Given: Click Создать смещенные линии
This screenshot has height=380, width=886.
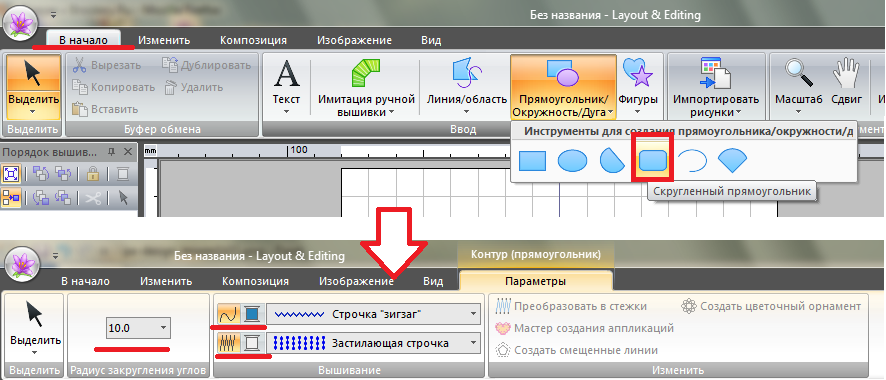Looking at the screenshot, I should pyautogui.click(x=576, y=350).
